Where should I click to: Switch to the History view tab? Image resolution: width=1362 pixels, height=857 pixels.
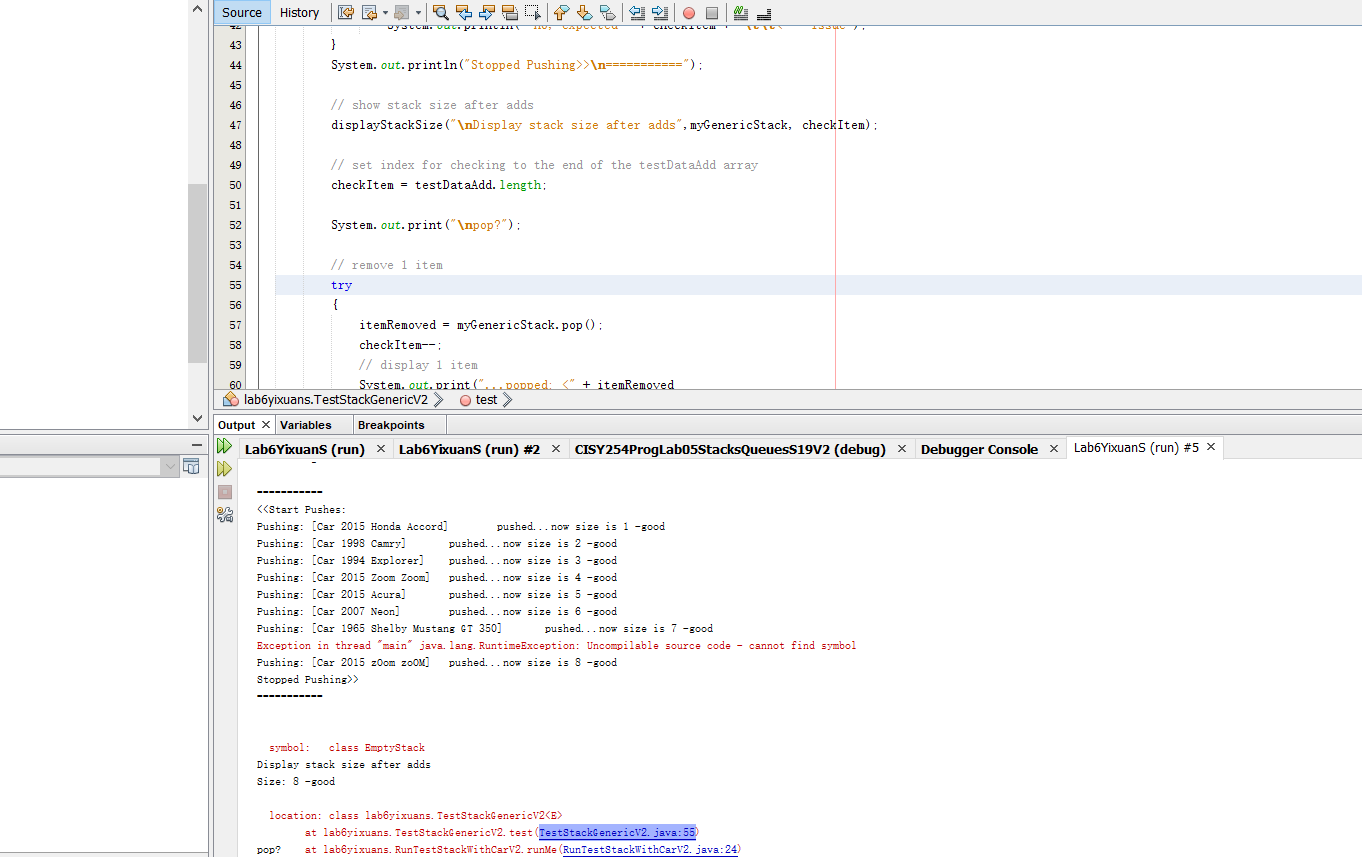[299, 13]
